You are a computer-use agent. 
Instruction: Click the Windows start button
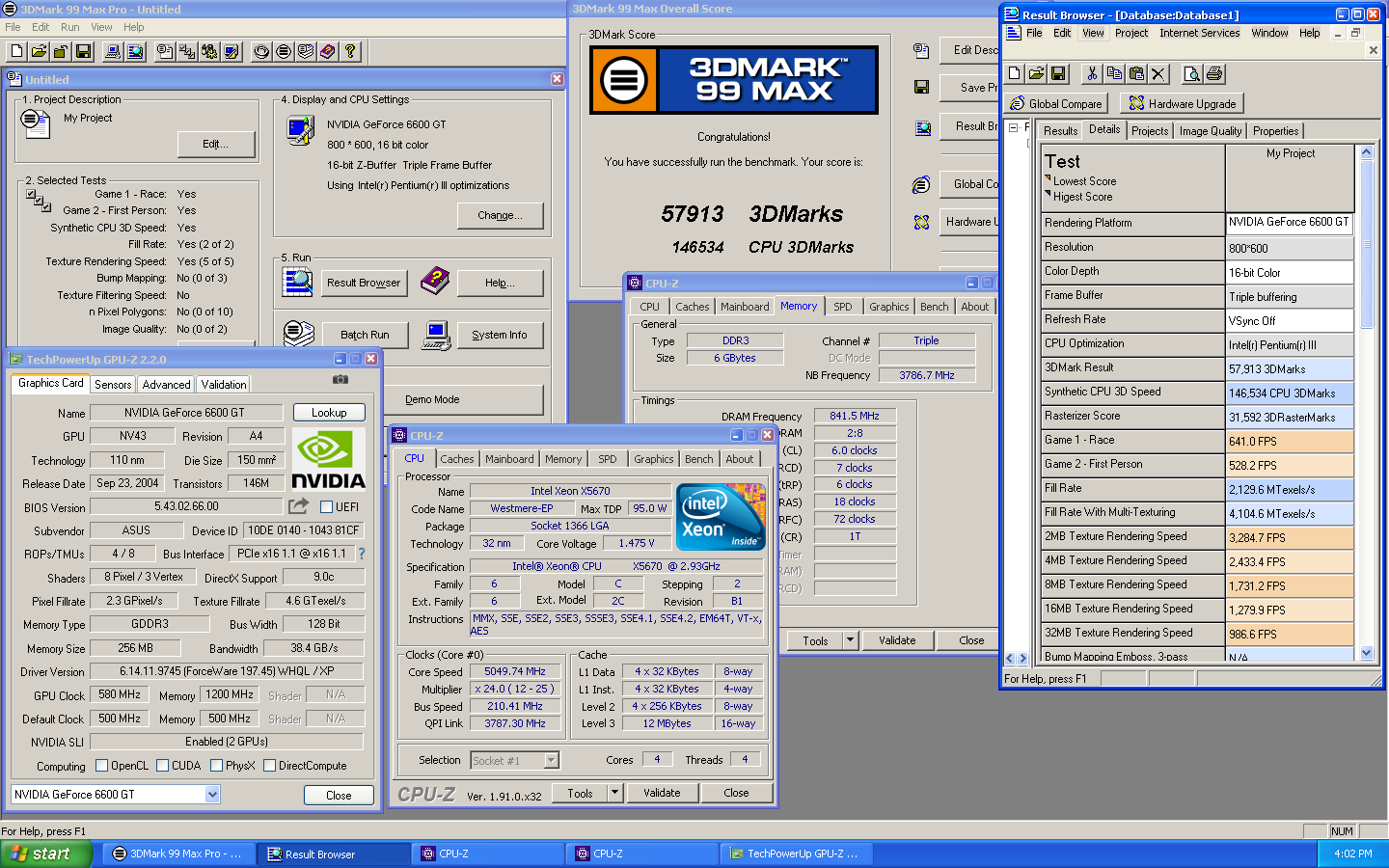[46, 854]
